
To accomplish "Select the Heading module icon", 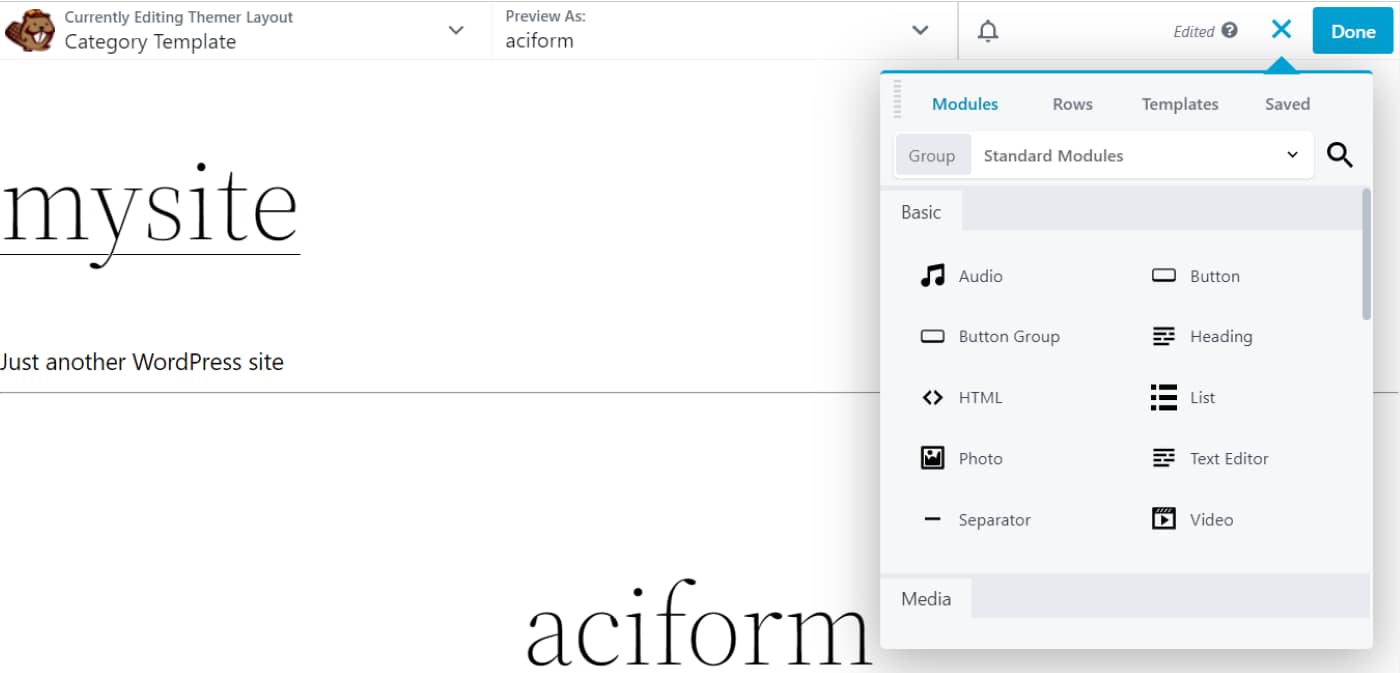I will point(1164,337).
